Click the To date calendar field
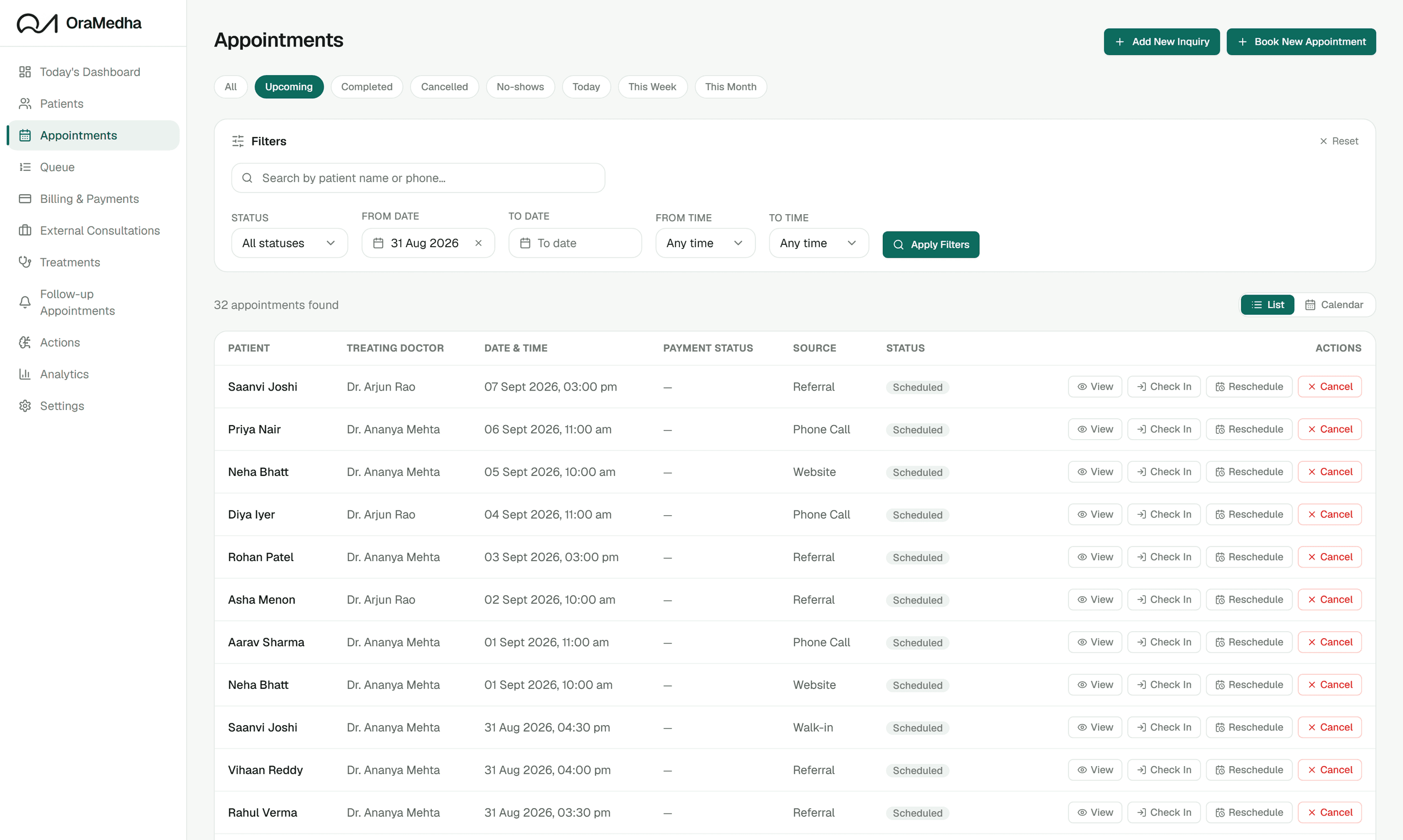Viewport: 1403px width, 840px height. tap(575, 243)
